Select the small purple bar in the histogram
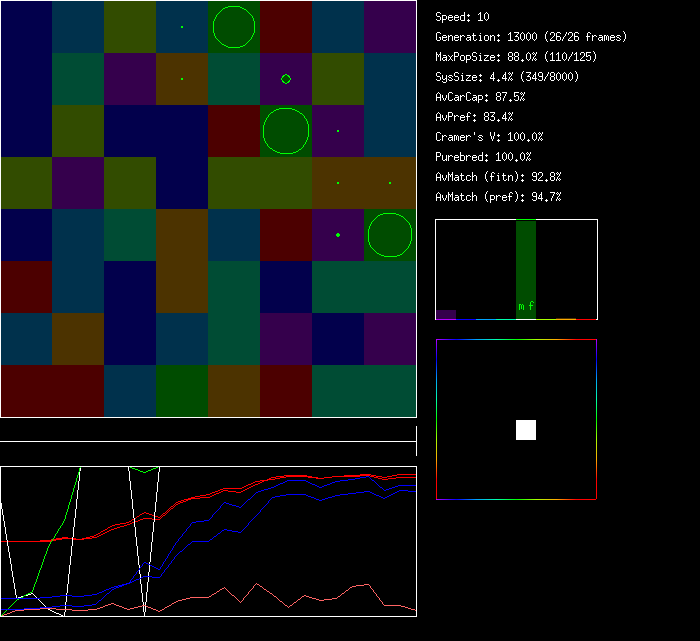The image size is (700, 641). pyautogui.click(x=446, y=314)
